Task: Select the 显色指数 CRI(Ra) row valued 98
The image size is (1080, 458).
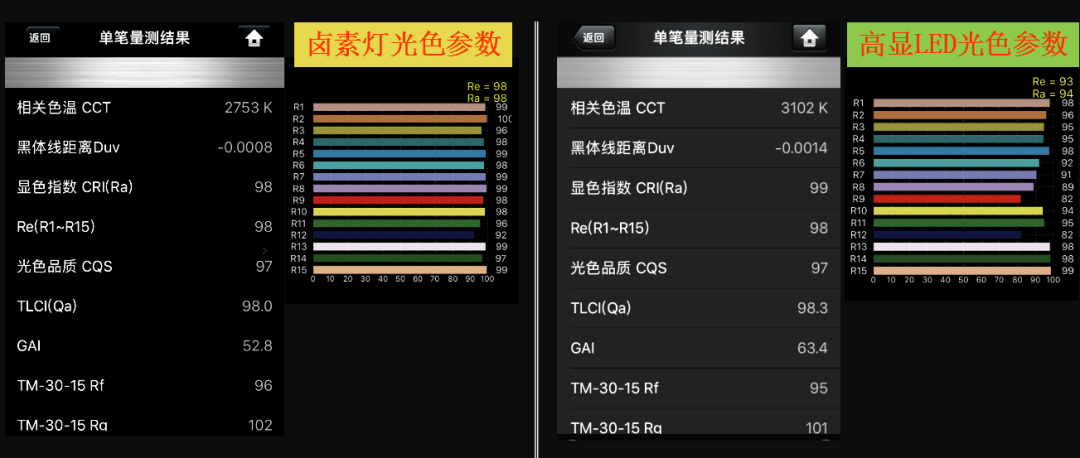Action: point(145,187)
